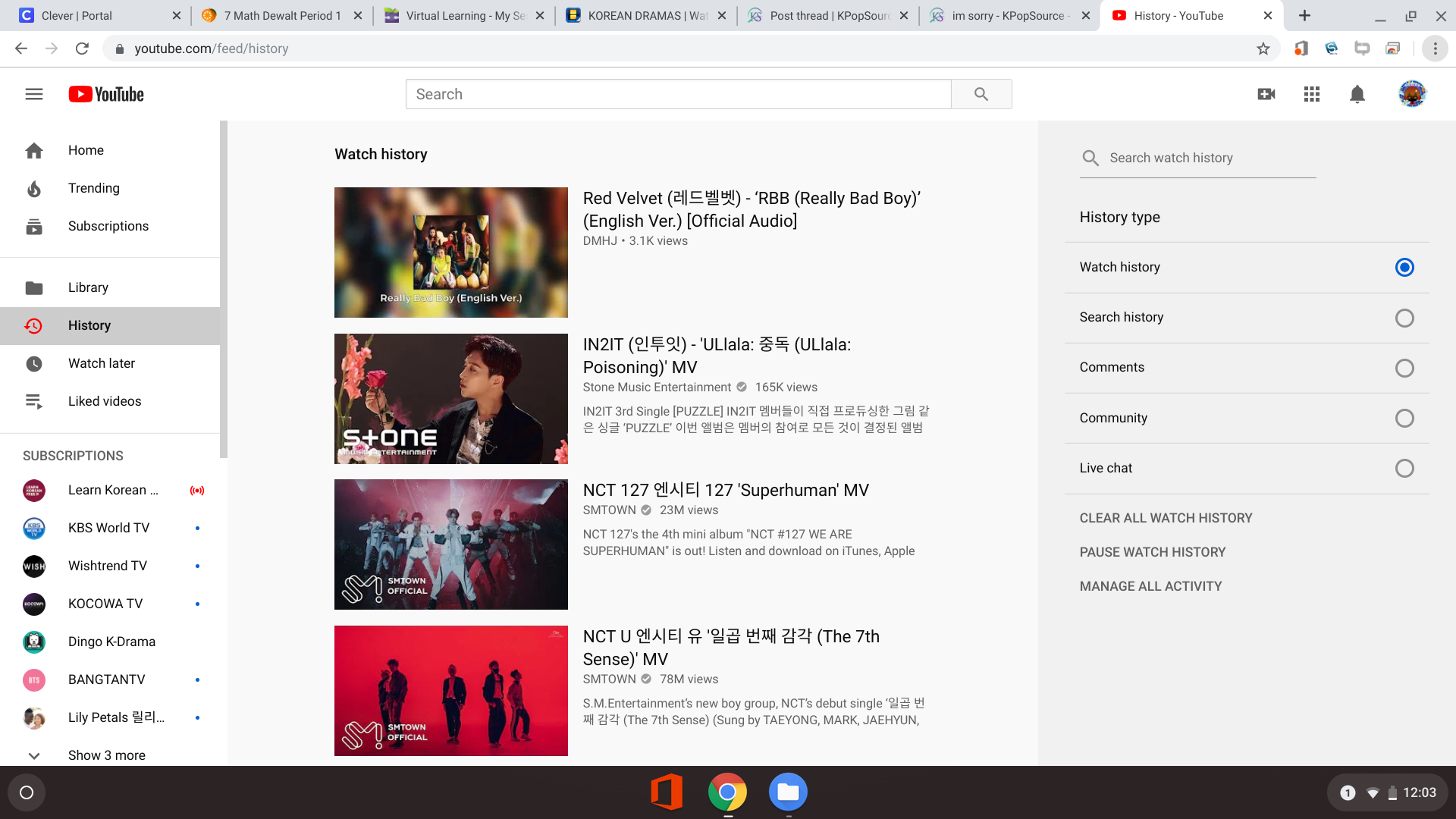This screenshot has width=1456, height=819.
Task: Click the search magnifier button
Action: [981, 94]
